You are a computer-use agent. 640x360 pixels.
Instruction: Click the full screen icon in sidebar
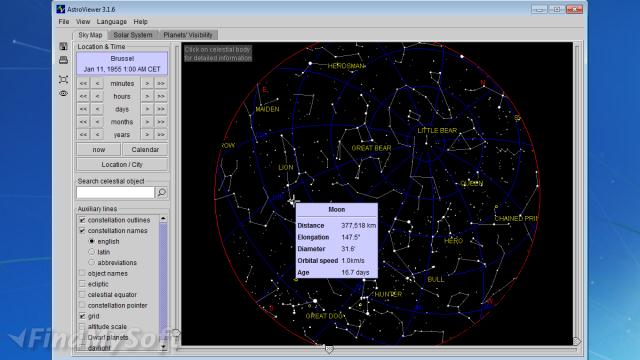coord(63,79)
